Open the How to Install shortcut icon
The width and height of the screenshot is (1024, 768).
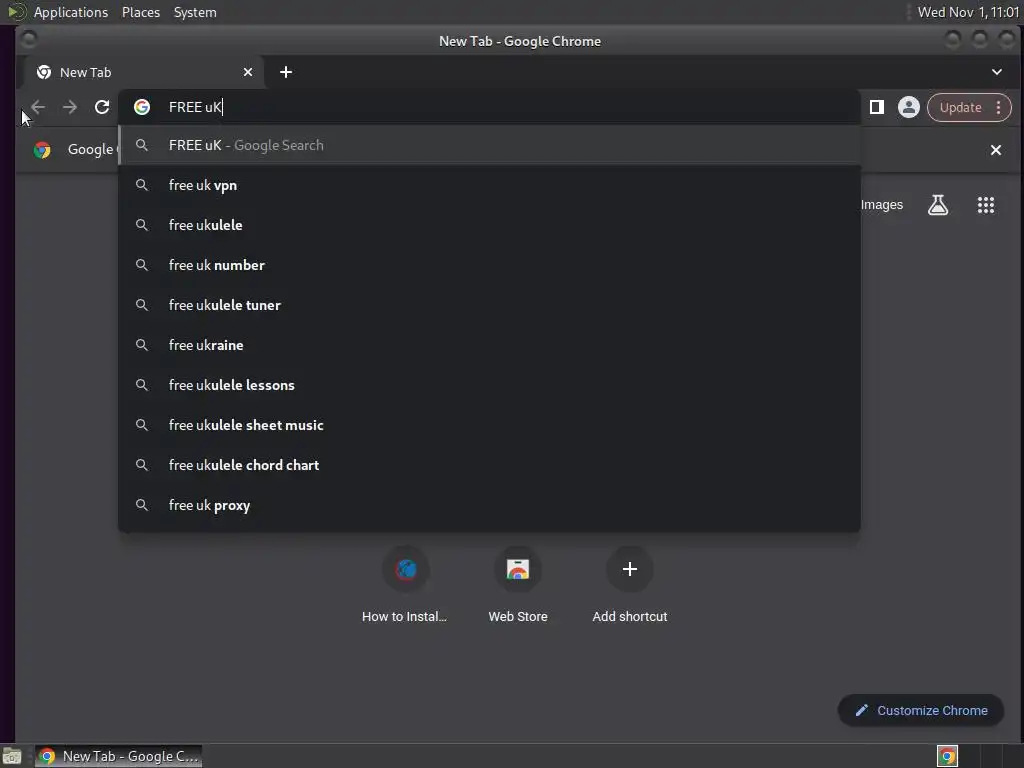(x=406, y=569)
